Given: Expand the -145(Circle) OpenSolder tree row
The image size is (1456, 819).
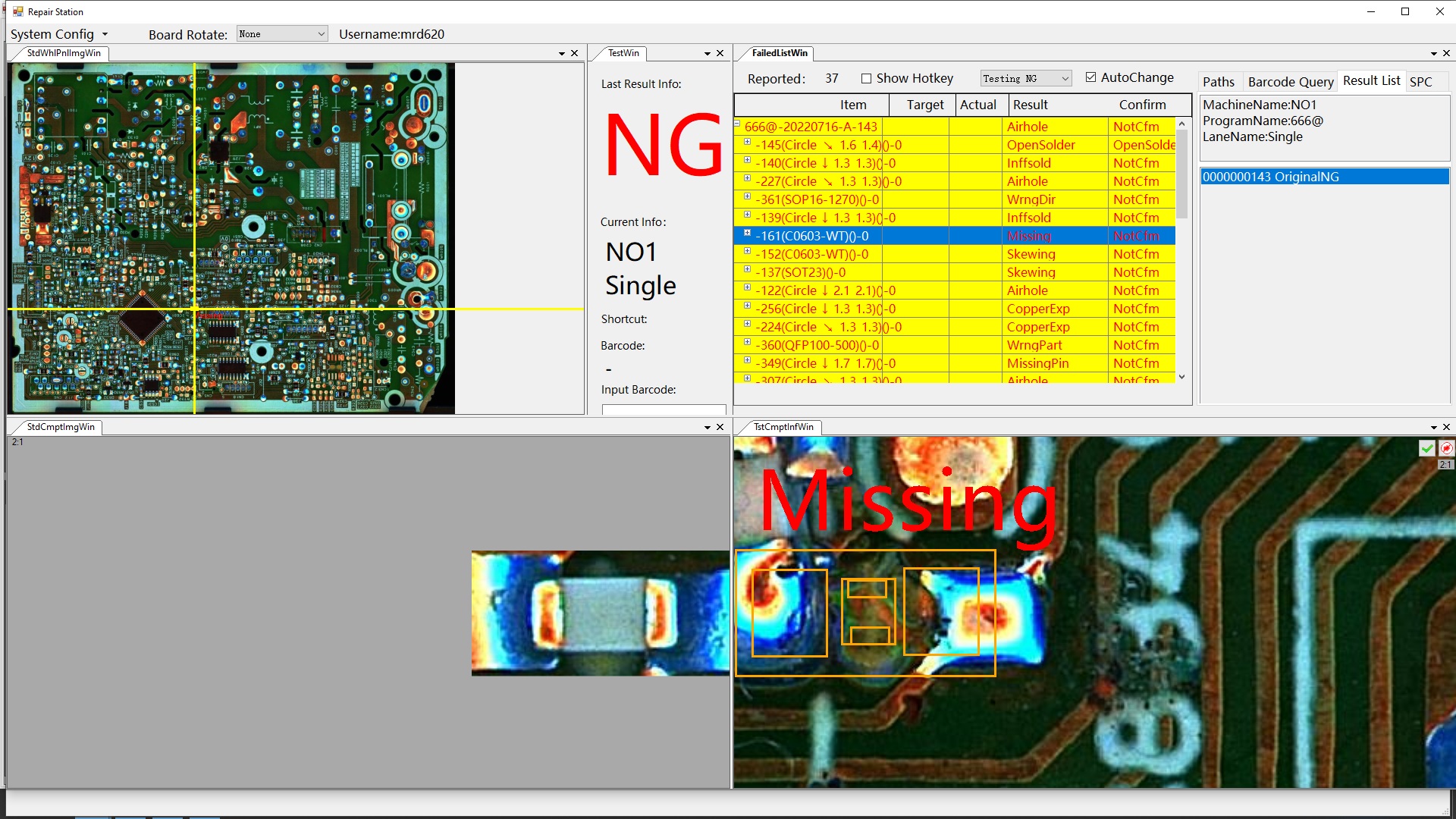Looking at the screenshot, I should (x=747, y=143).
